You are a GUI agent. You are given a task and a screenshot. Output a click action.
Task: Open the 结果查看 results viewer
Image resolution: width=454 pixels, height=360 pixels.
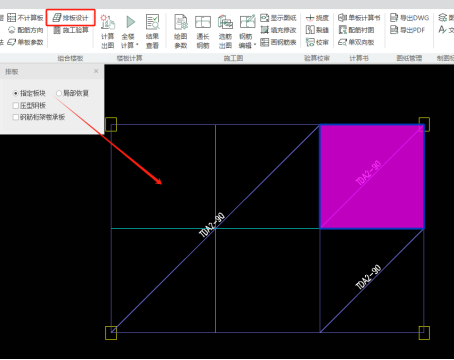[152, 31]
